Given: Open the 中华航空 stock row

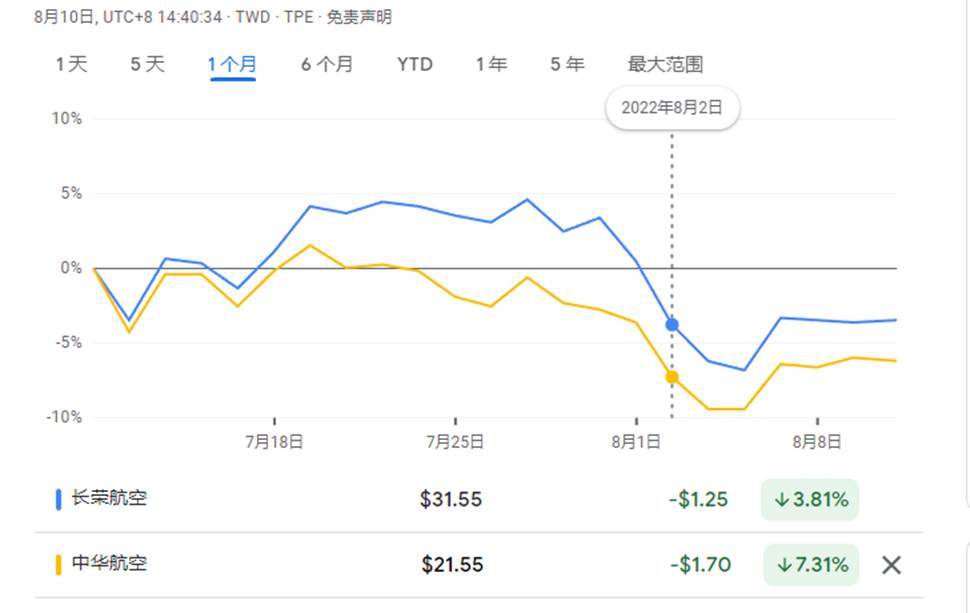Looking at the screenshot, I should [x=478, y=565].
